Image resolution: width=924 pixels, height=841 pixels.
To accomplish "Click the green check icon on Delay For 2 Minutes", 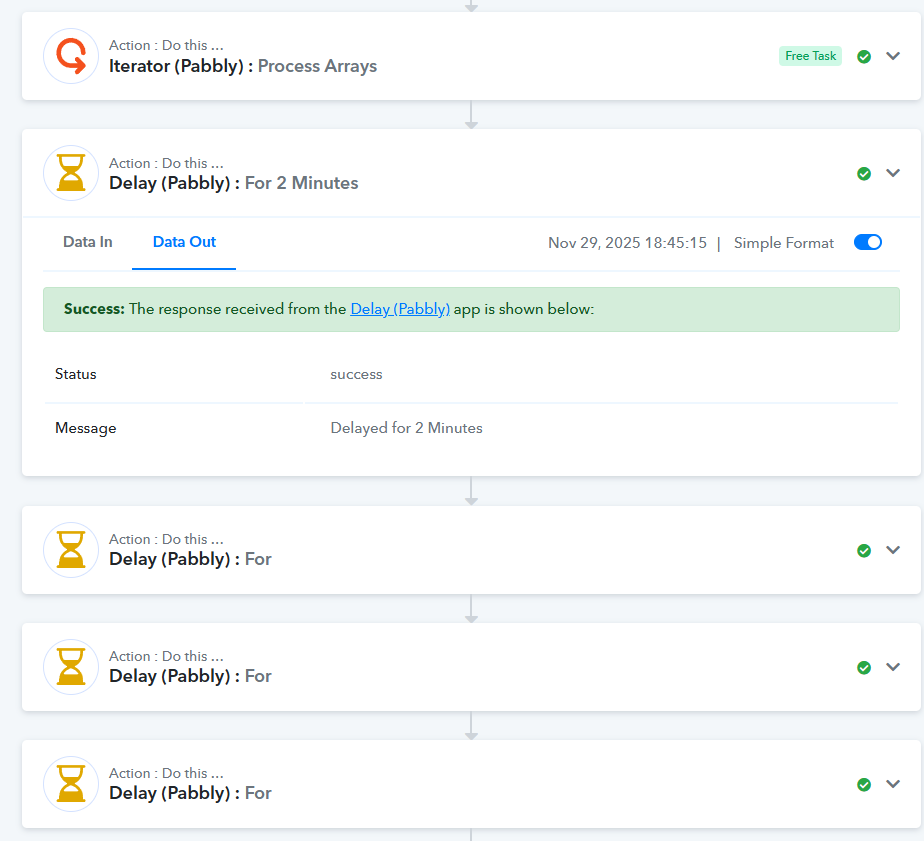I will 864,174.
